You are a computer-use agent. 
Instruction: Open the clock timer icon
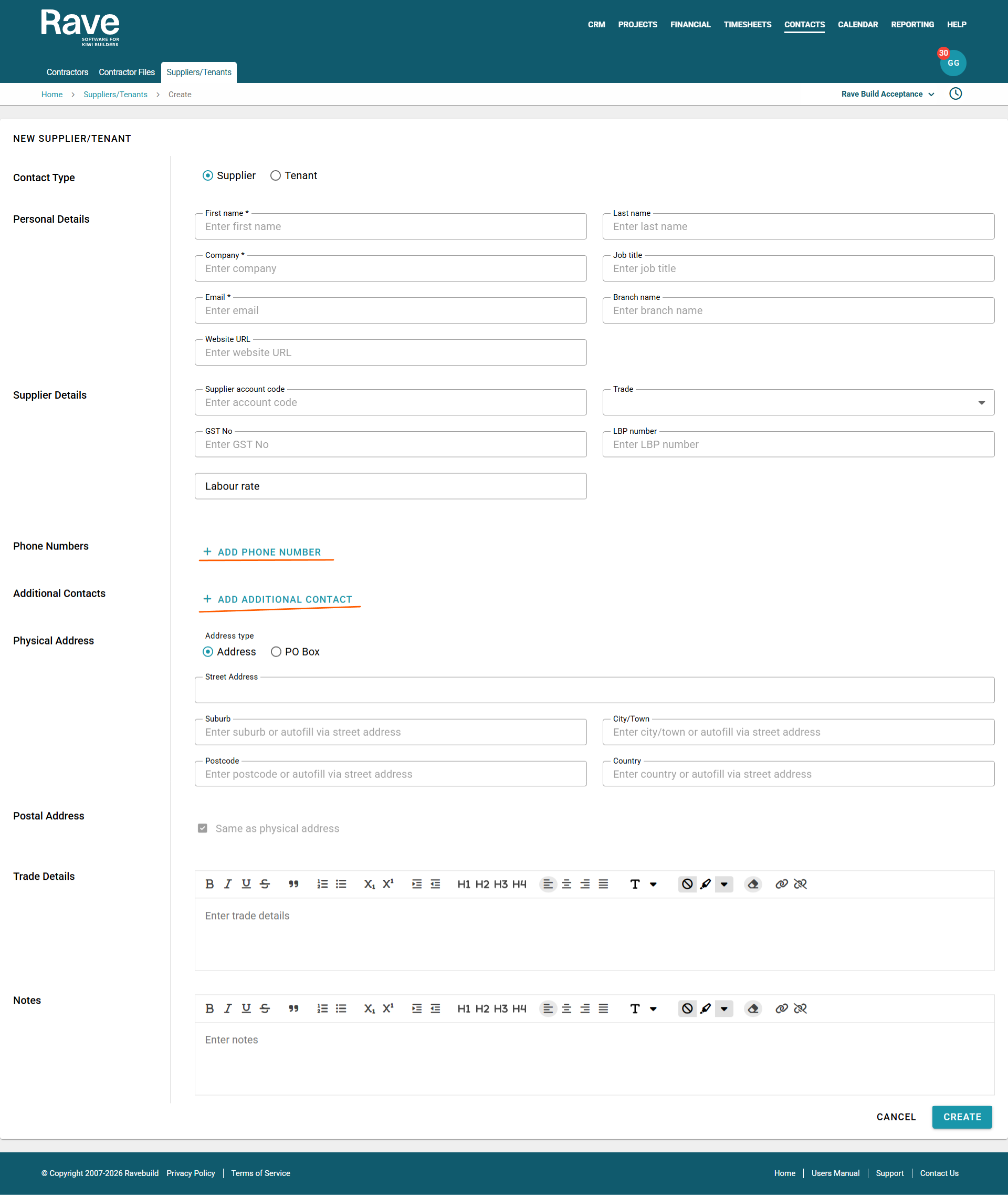tap(955, 93)
